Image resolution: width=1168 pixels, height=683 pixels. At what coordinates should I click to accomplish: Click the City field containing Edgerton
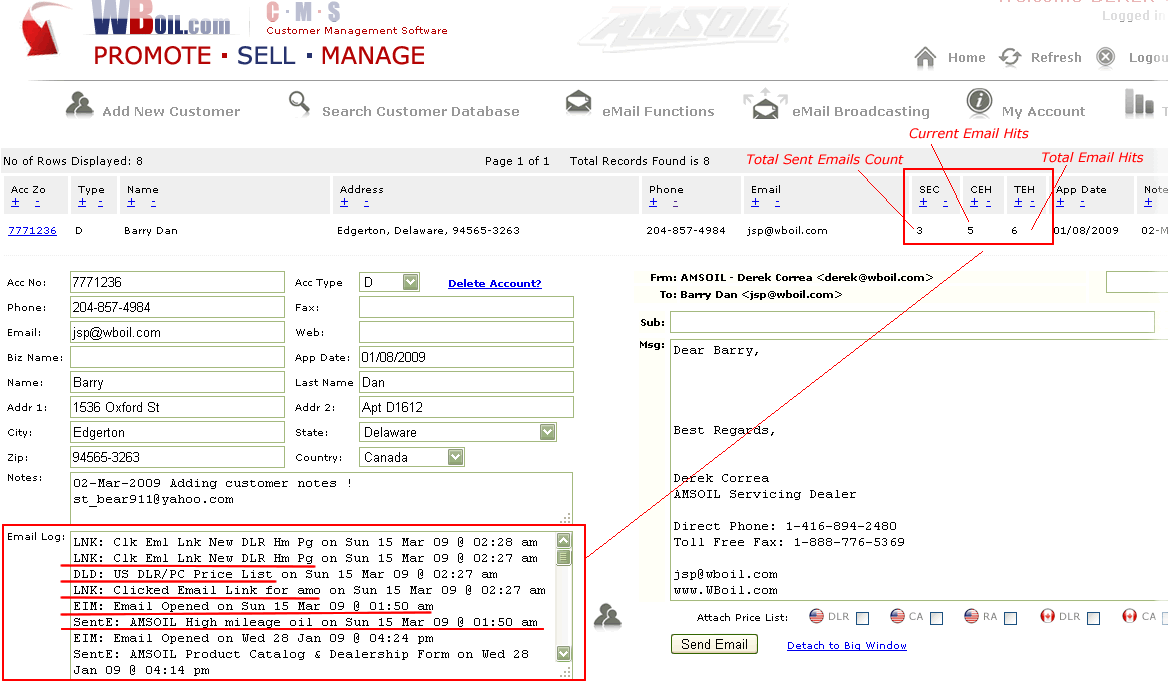click(177, 432)
